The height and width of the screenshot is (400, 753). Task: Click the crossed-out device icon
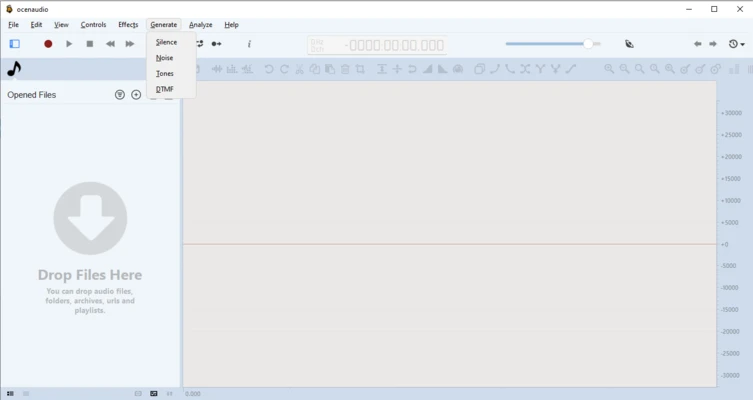629,44
